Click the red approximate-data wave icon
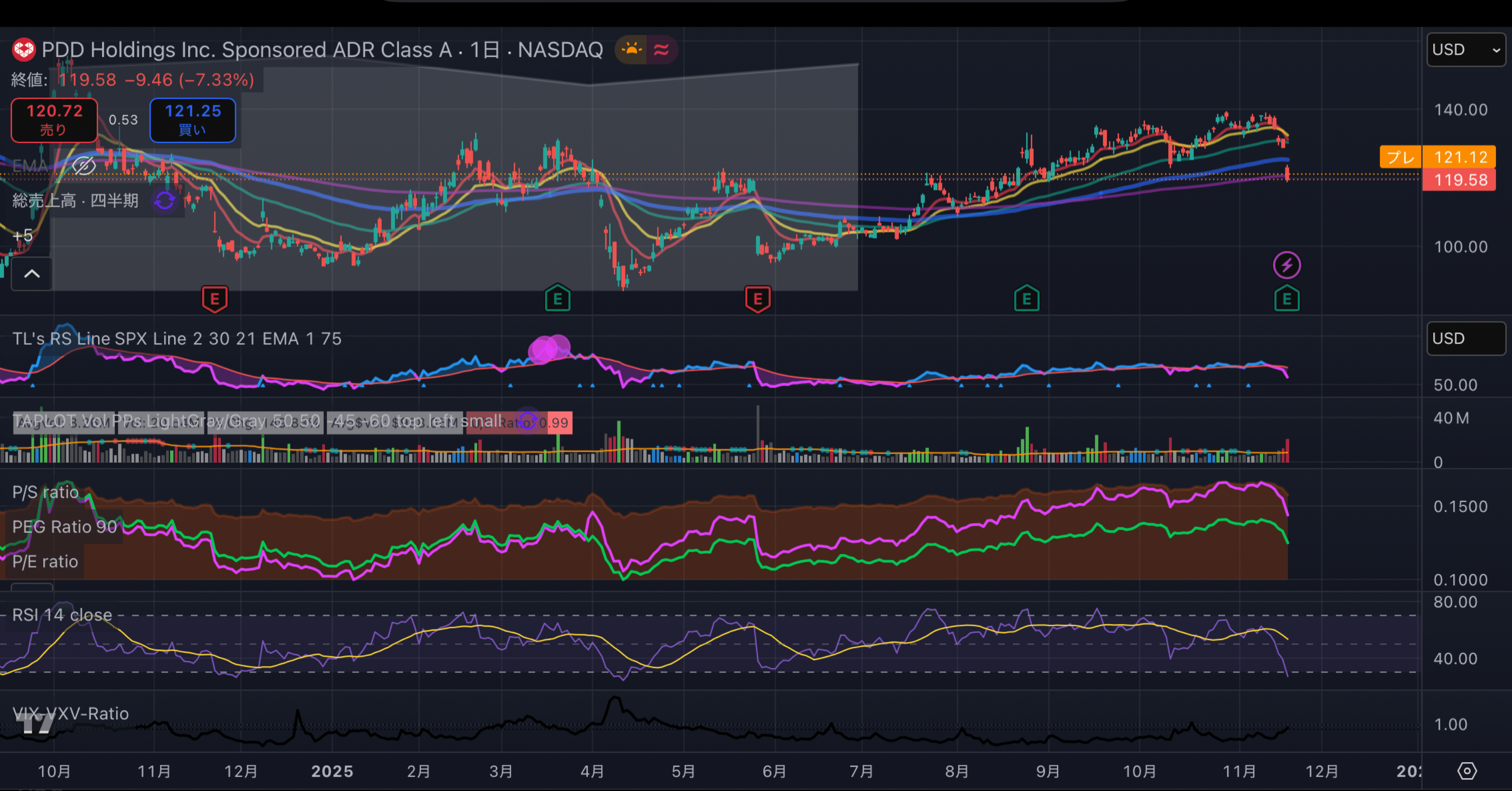This screenshot has width=1512, height=791. [661, 50]
